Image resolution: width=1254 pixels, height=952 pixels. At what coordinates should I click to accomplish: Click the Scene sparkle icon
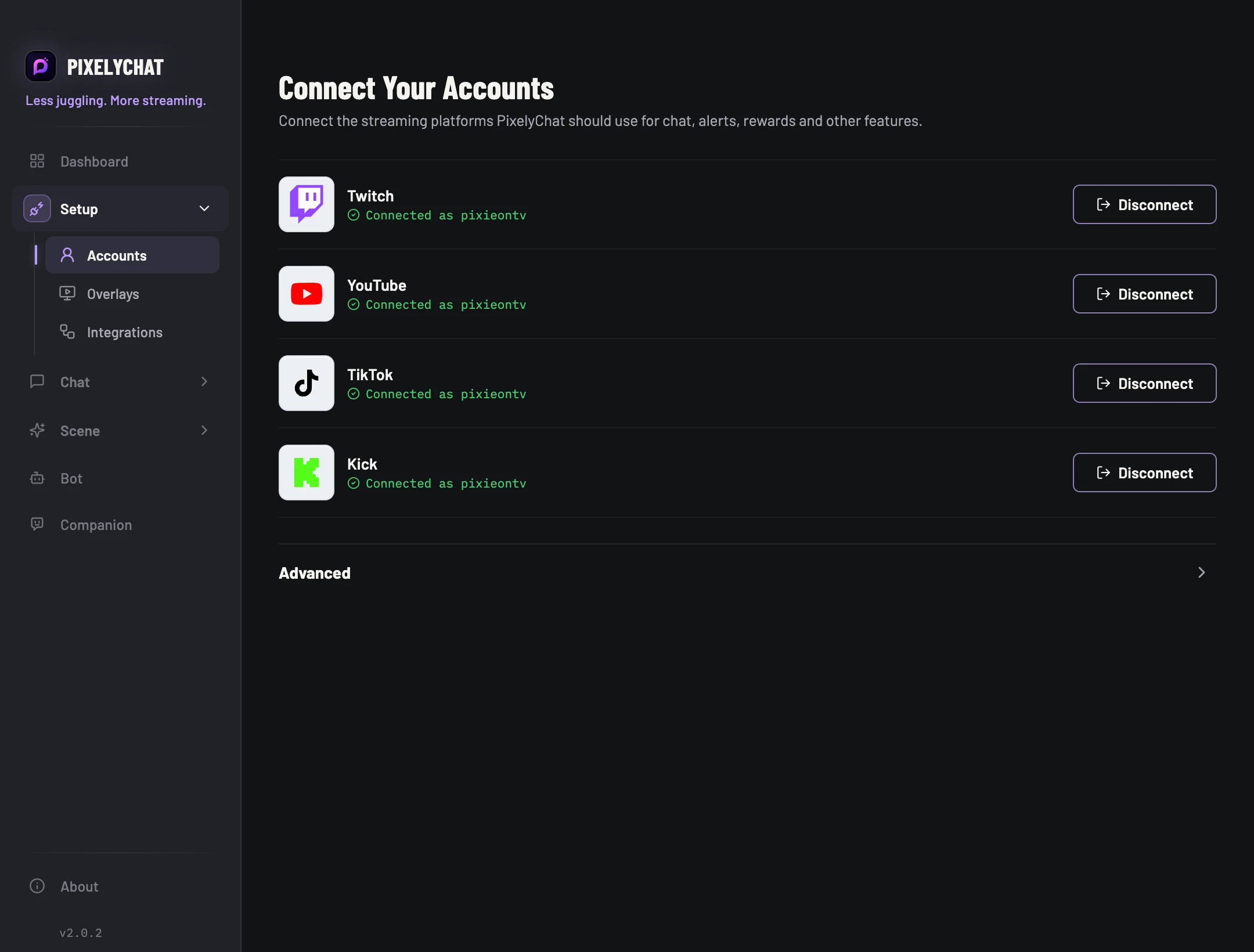coord(37,430)
